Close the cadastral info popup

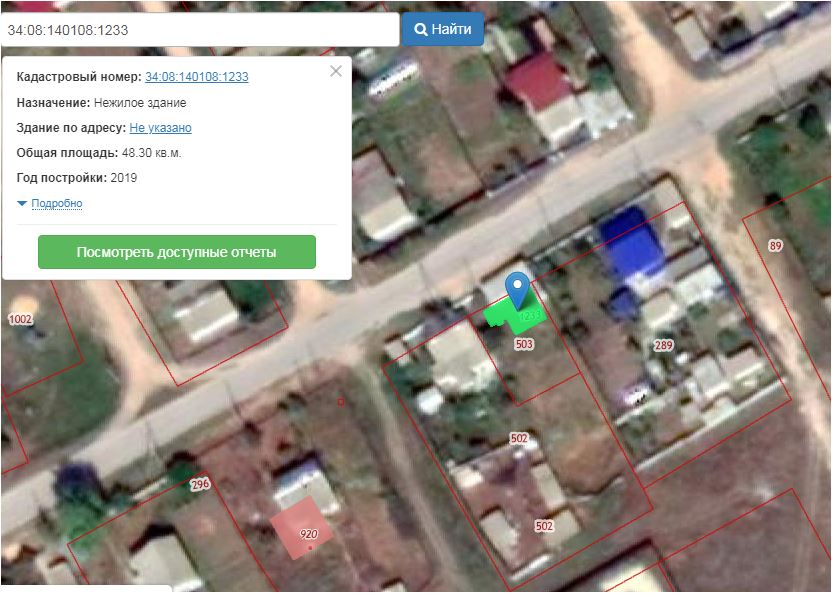click(x=336, y=71)
